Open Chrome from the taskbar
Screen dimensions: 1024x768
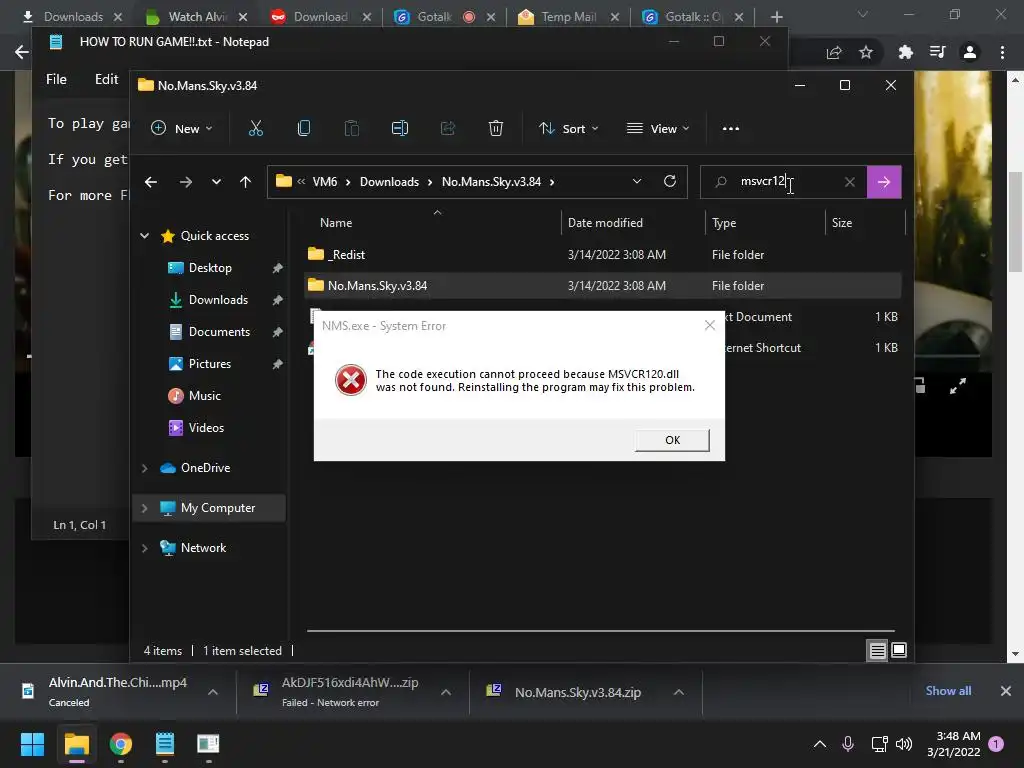(121, 744)
